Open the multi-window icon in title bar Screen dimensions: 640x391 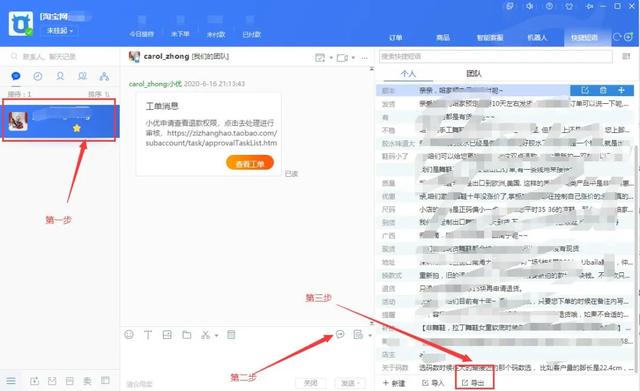point(510,6)
